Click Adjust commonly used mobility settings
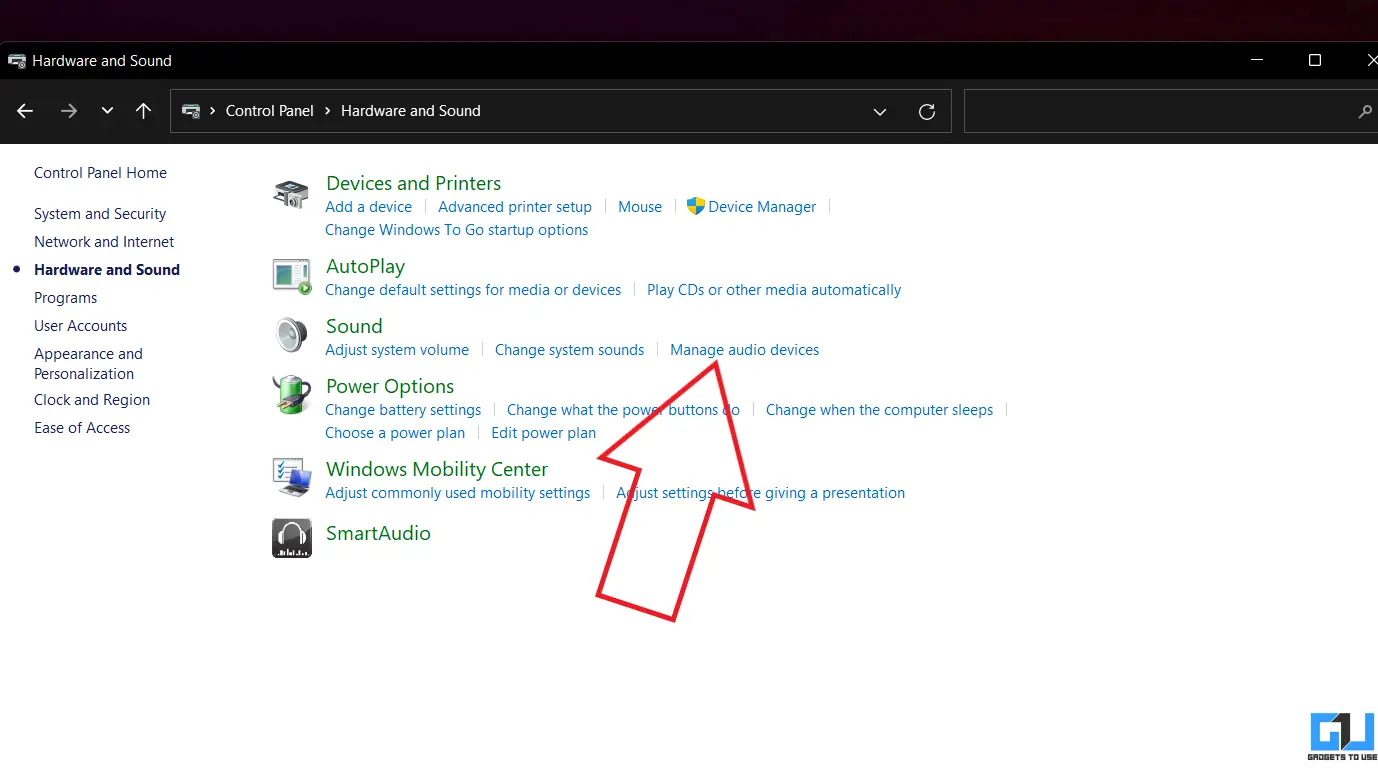This screenshot has height=775, width=1378. click(x=458, y=493)
